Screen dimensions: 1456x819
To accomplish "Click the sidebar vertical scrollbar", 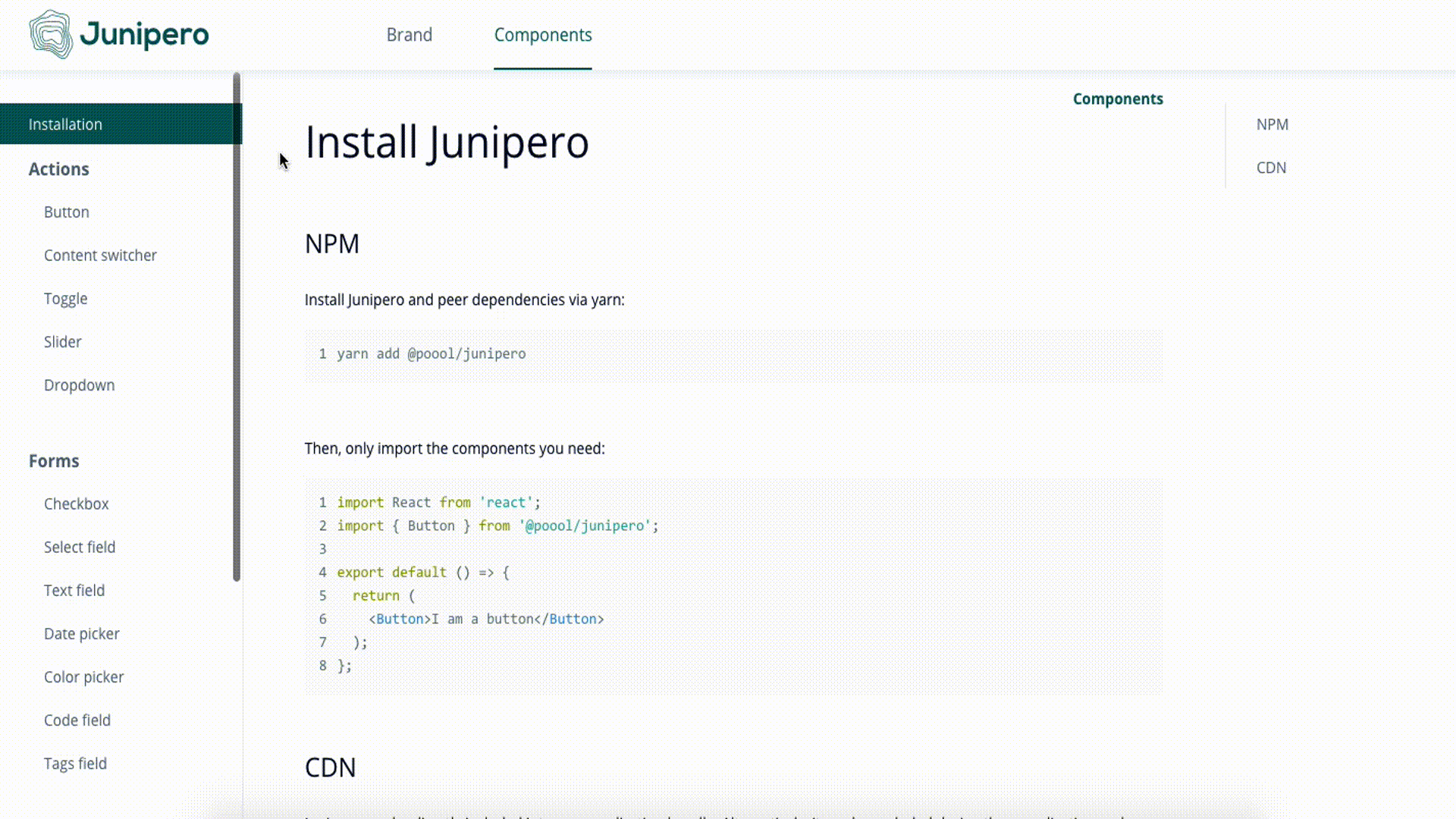I will click(237, 326).
